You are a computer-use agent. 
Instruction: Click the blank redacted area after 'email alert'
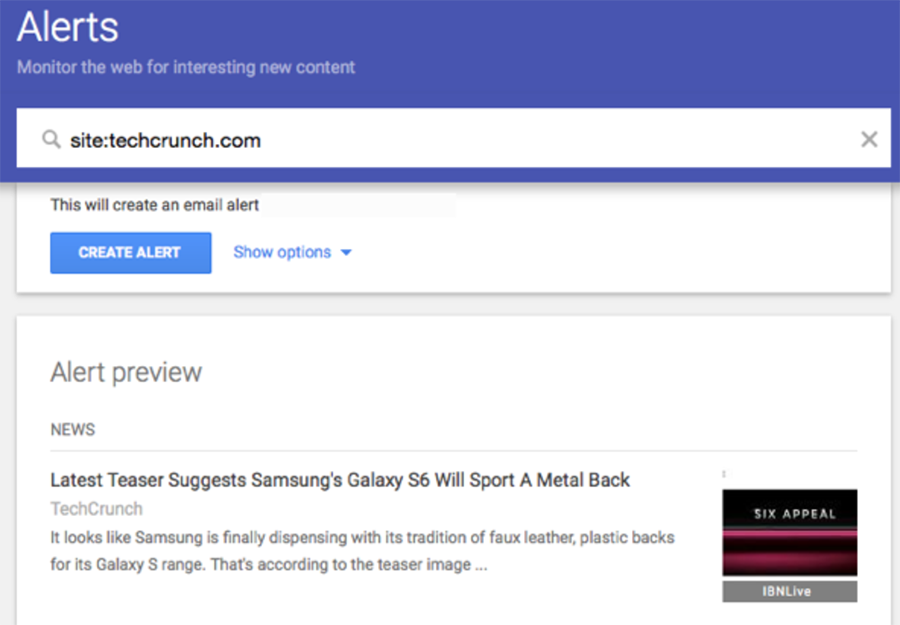pos(358,205)
